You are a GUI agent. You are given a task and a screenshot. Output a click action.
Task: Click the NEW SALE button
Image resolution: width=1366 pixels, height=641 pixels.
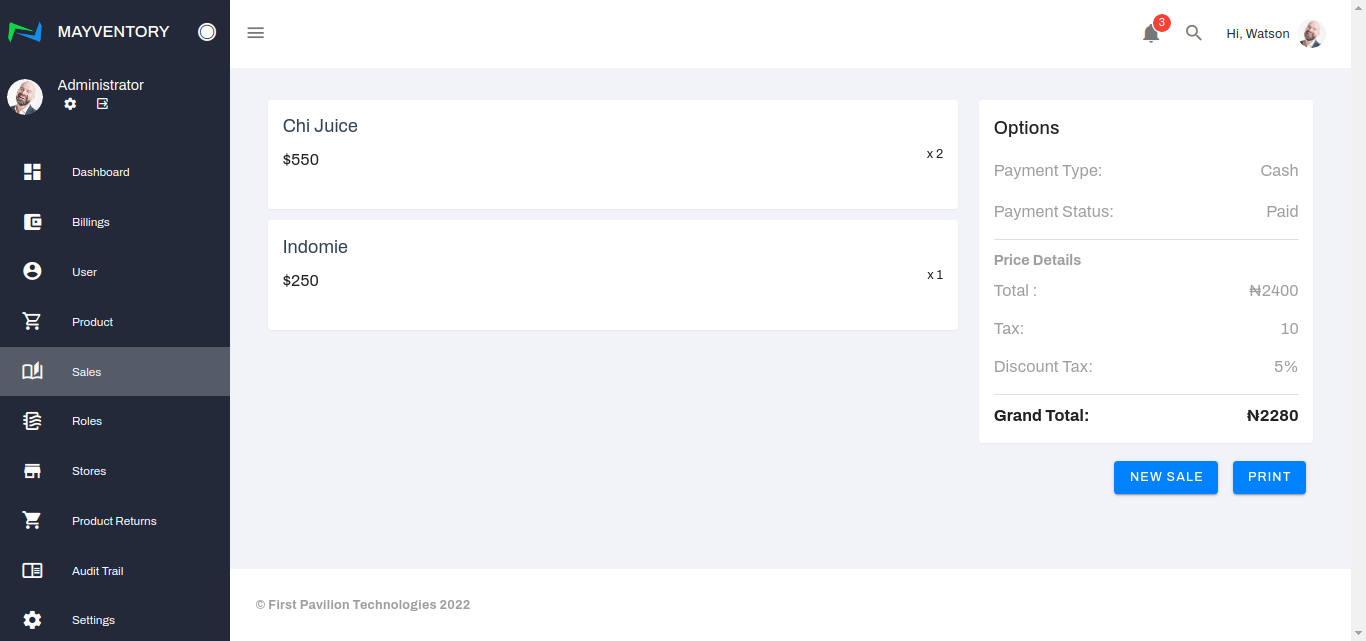[1166, 477]
